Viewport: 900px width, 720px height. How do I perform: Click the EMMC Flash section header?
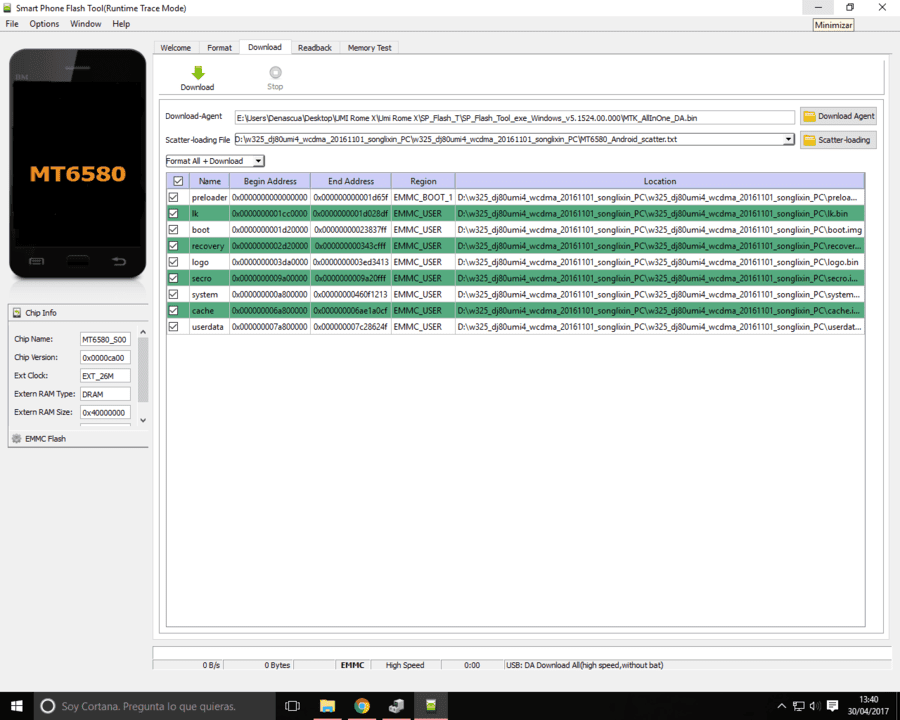(x=78, y=439)
